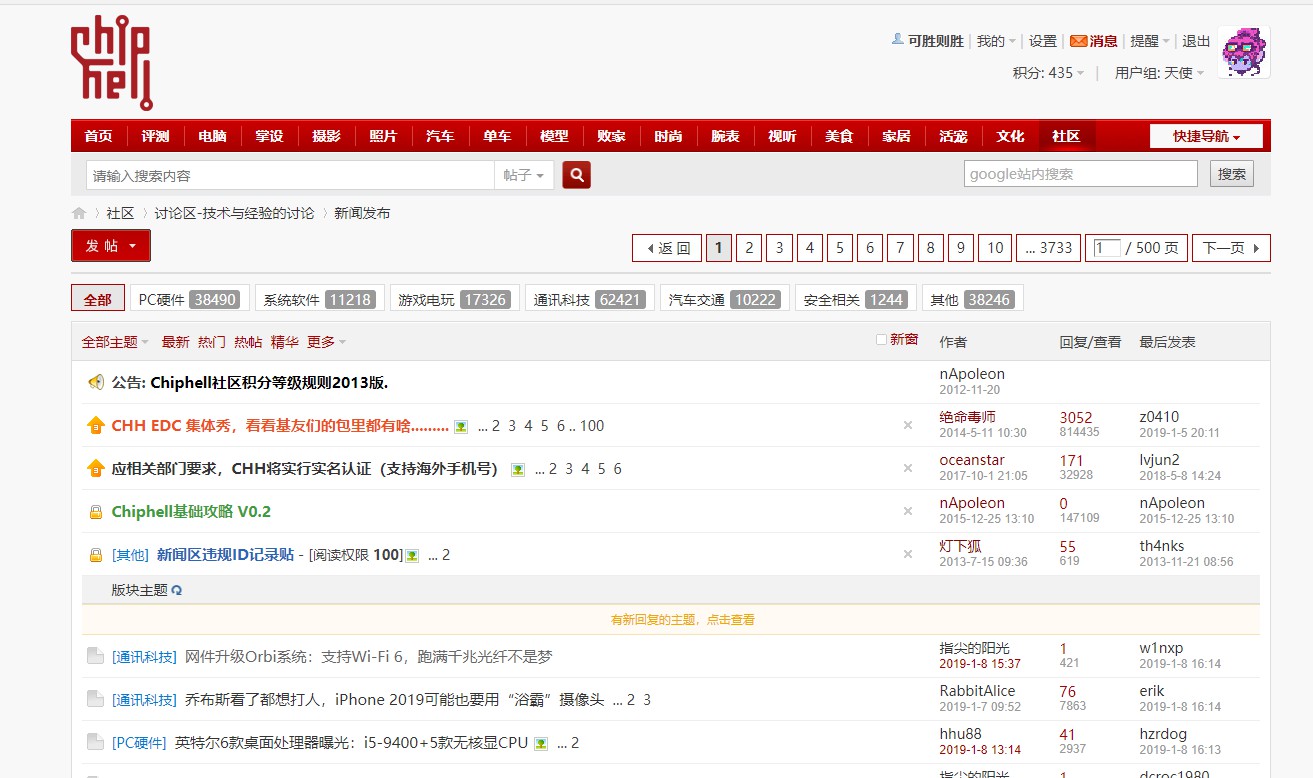The height and width of the screenshot is (778, 1313).
Task: Click lock icon beside 新闻区违规ID记录贴
Action: pyautogui.click(x=96, y=555)
